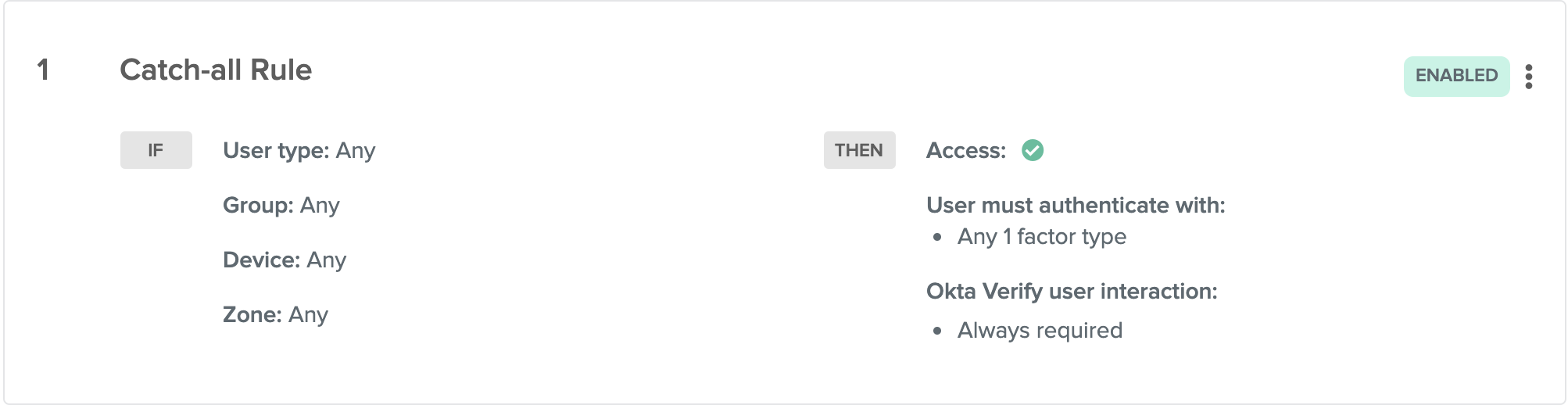Click the 'Any' value beside User type
Image resolution: width=1568 pixels, height=405 pixels.
coord(356,150)
